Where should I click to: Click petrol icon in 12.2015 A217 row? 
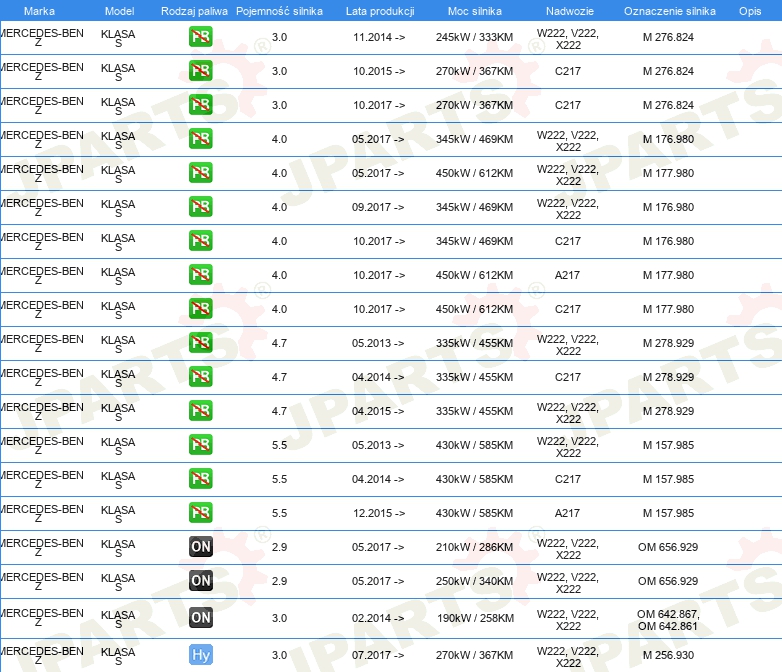pos(201,512)
